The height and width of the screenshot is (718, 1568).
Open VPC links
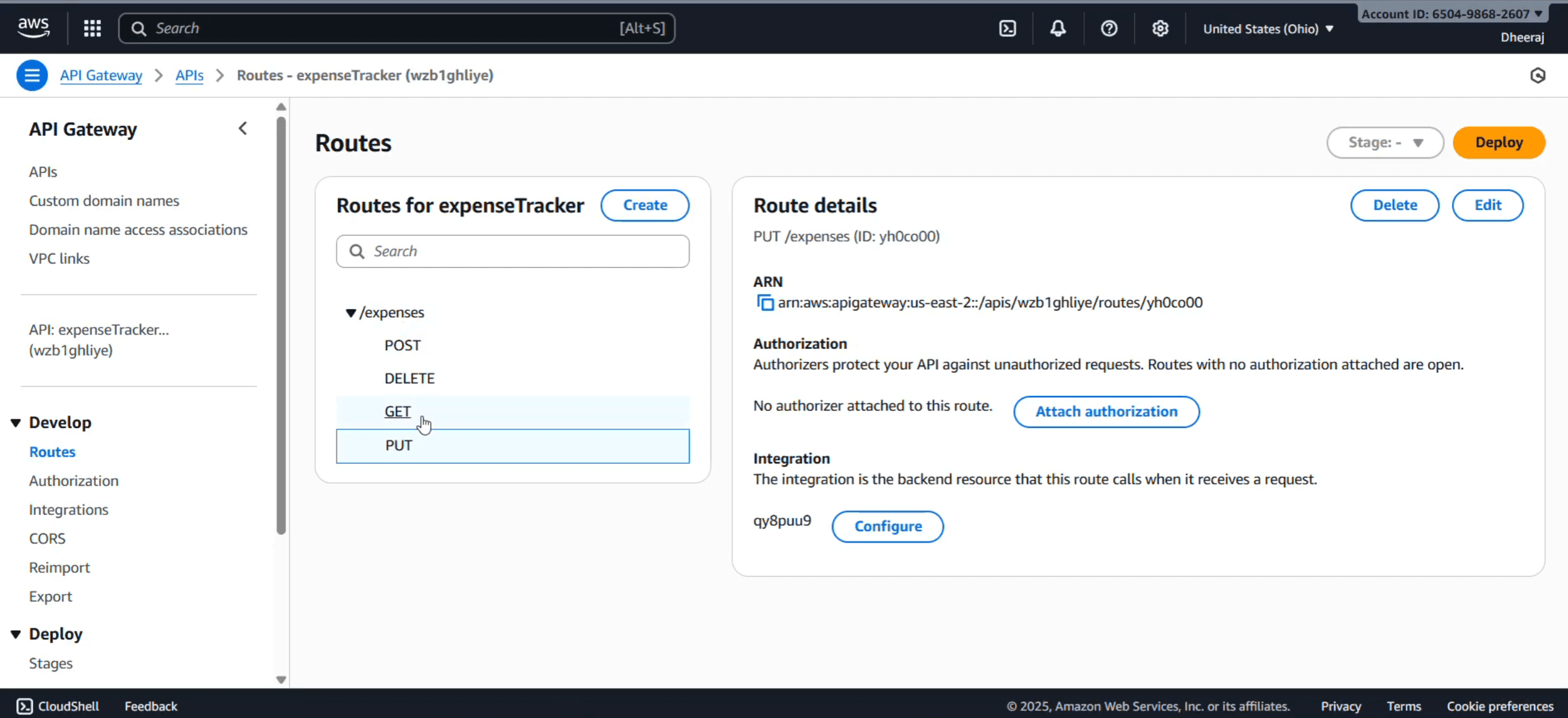59,259
